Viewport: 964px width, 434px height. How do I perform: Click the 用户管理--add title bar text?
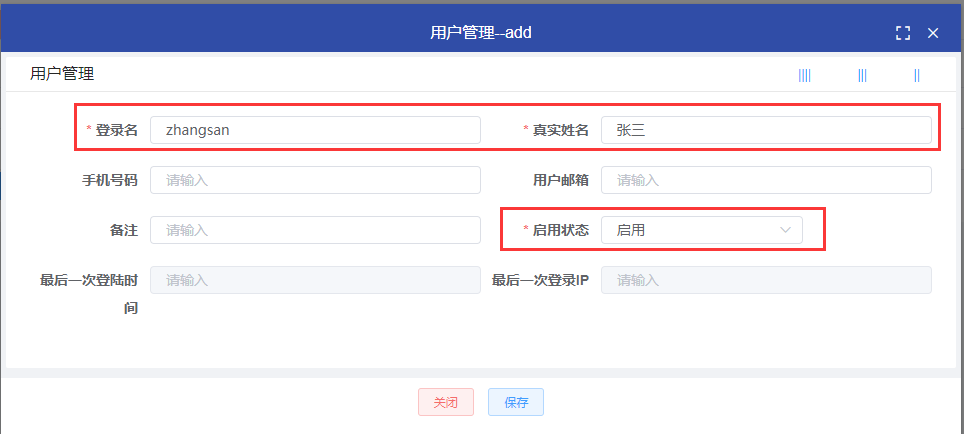(481, 33)
